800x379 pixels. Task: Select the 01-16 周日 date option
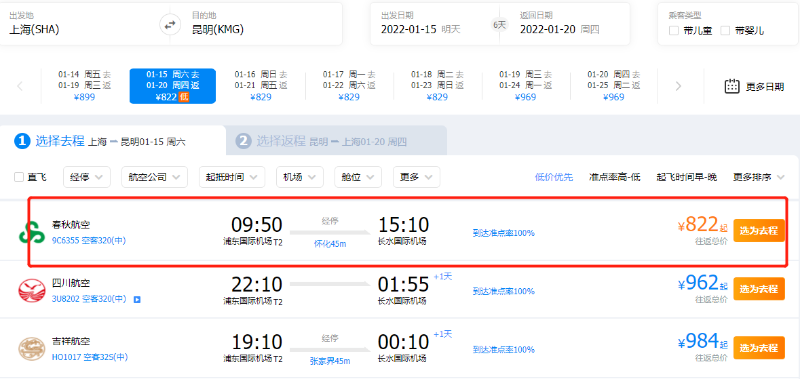(261, 86)
